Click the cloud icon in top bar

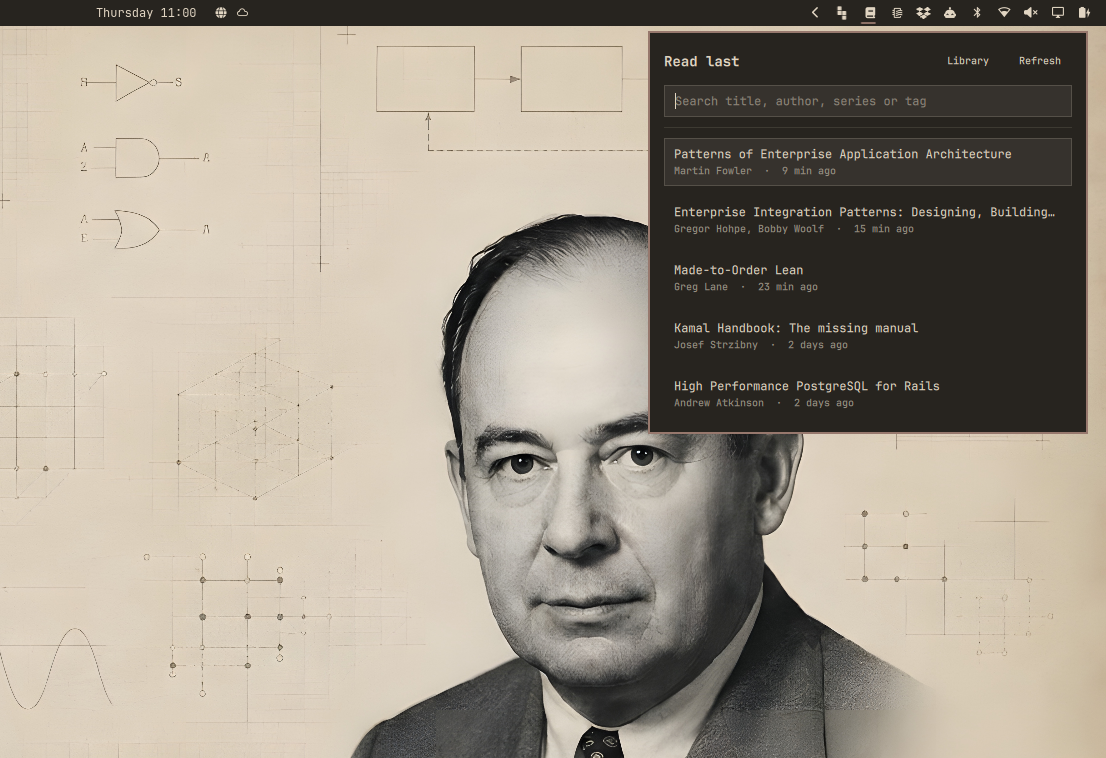pos(243,13)
